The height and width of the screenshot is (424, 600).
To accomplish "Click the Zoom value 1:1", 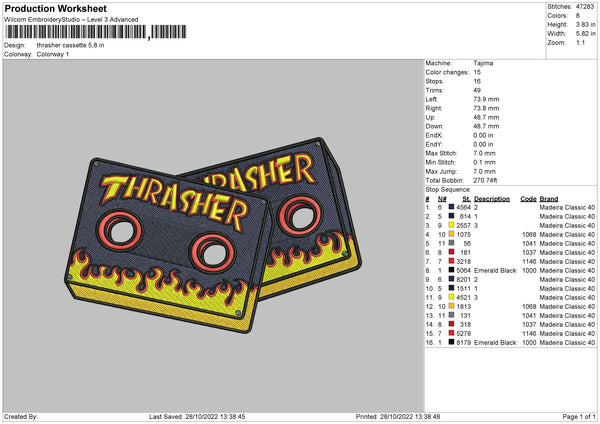I will point(583,44).
